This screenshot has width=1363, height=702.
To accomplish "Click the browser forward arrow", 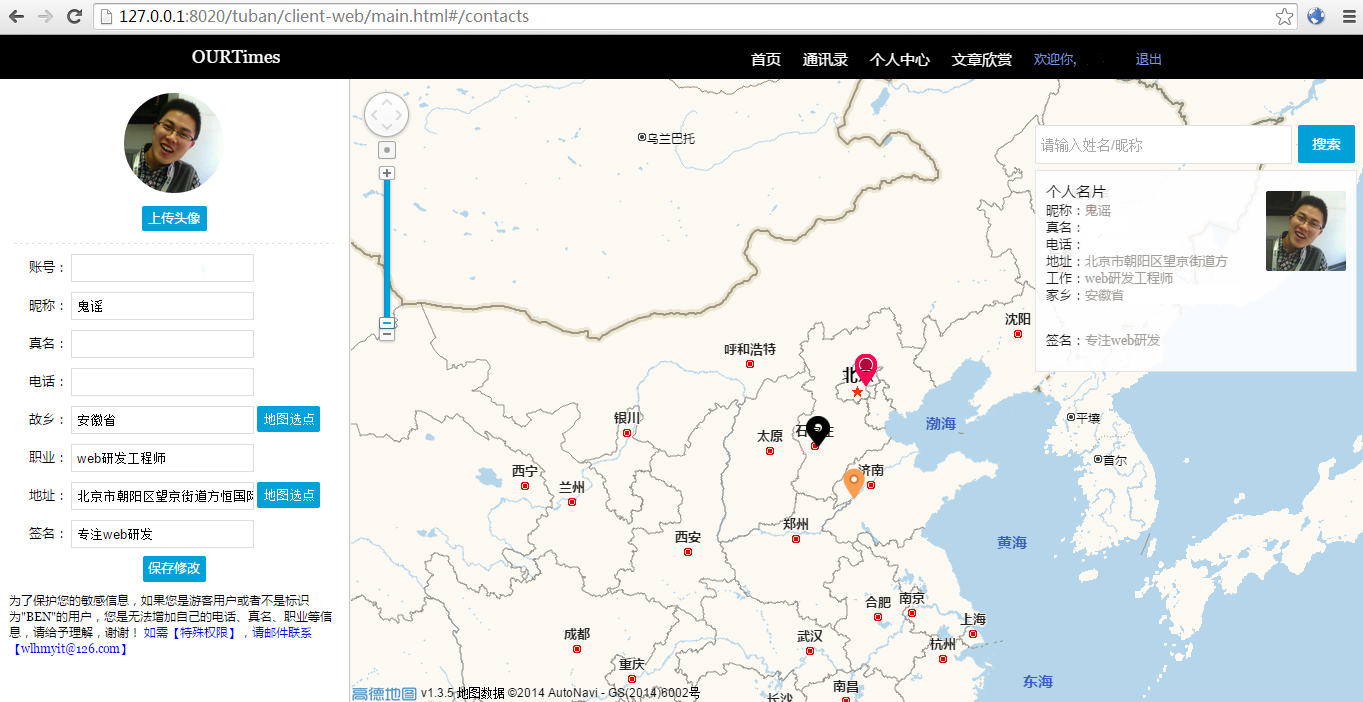I will coord(45,16).
